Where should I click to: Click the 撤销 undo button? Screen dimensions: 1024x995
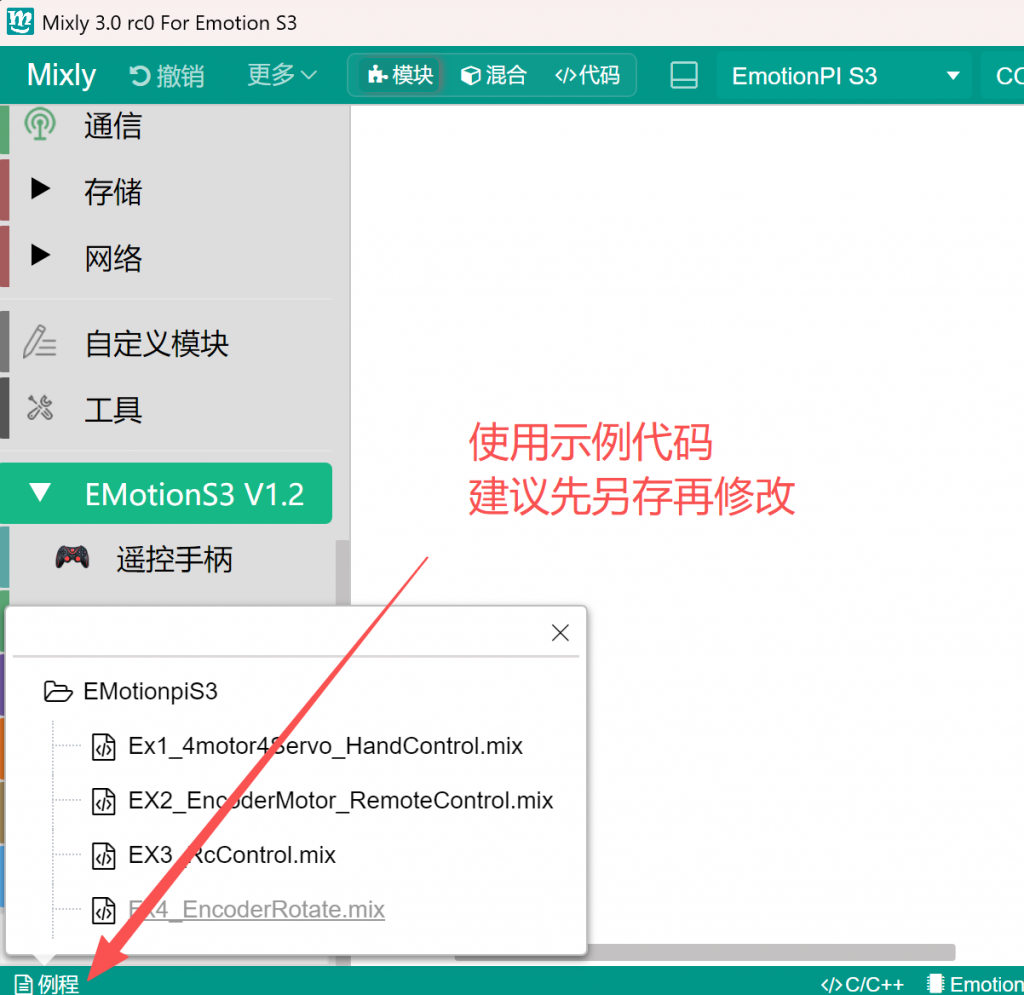pos(167,76)
